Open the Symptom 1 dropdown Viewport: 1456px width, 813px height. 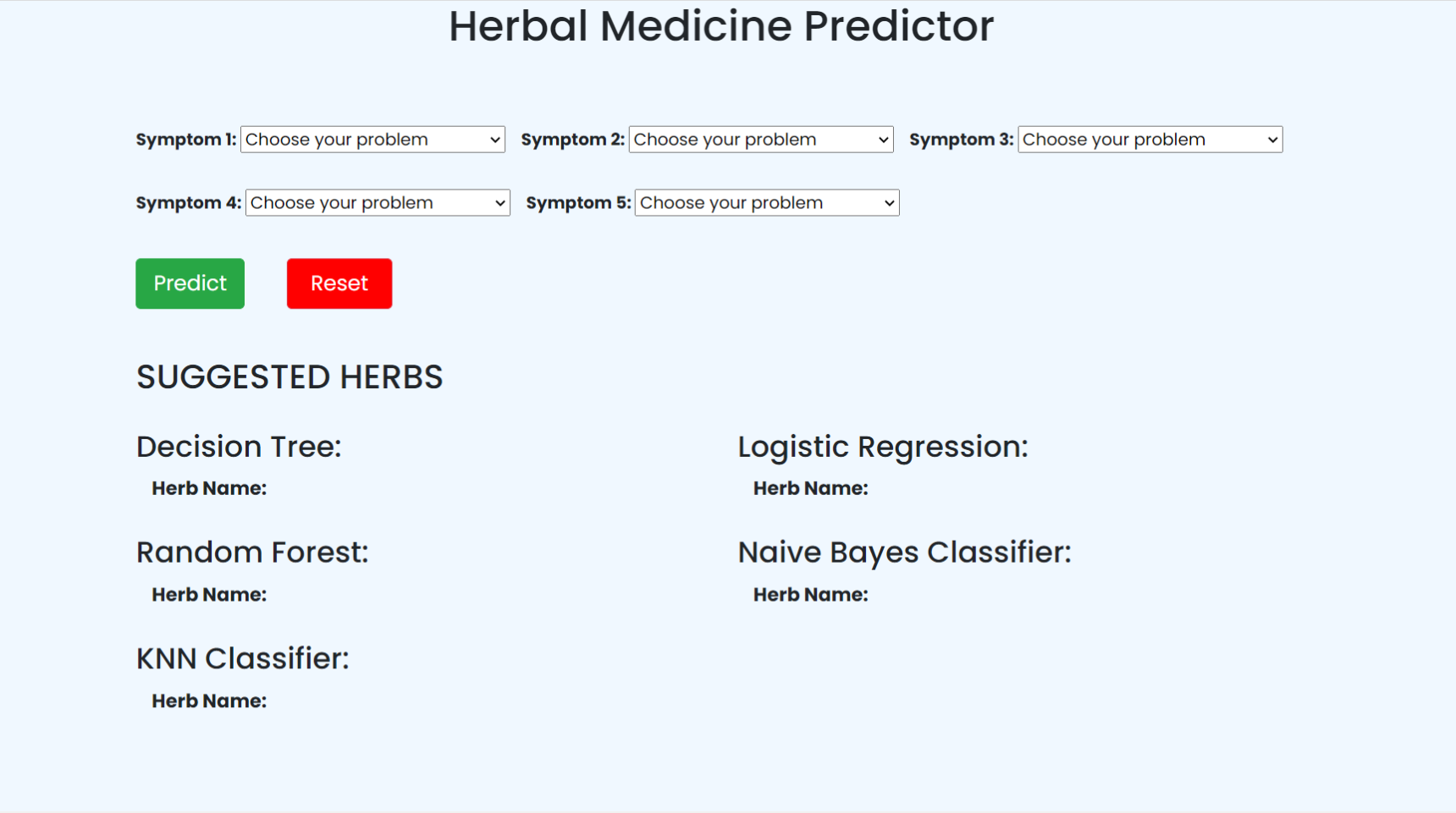point(372,140)
